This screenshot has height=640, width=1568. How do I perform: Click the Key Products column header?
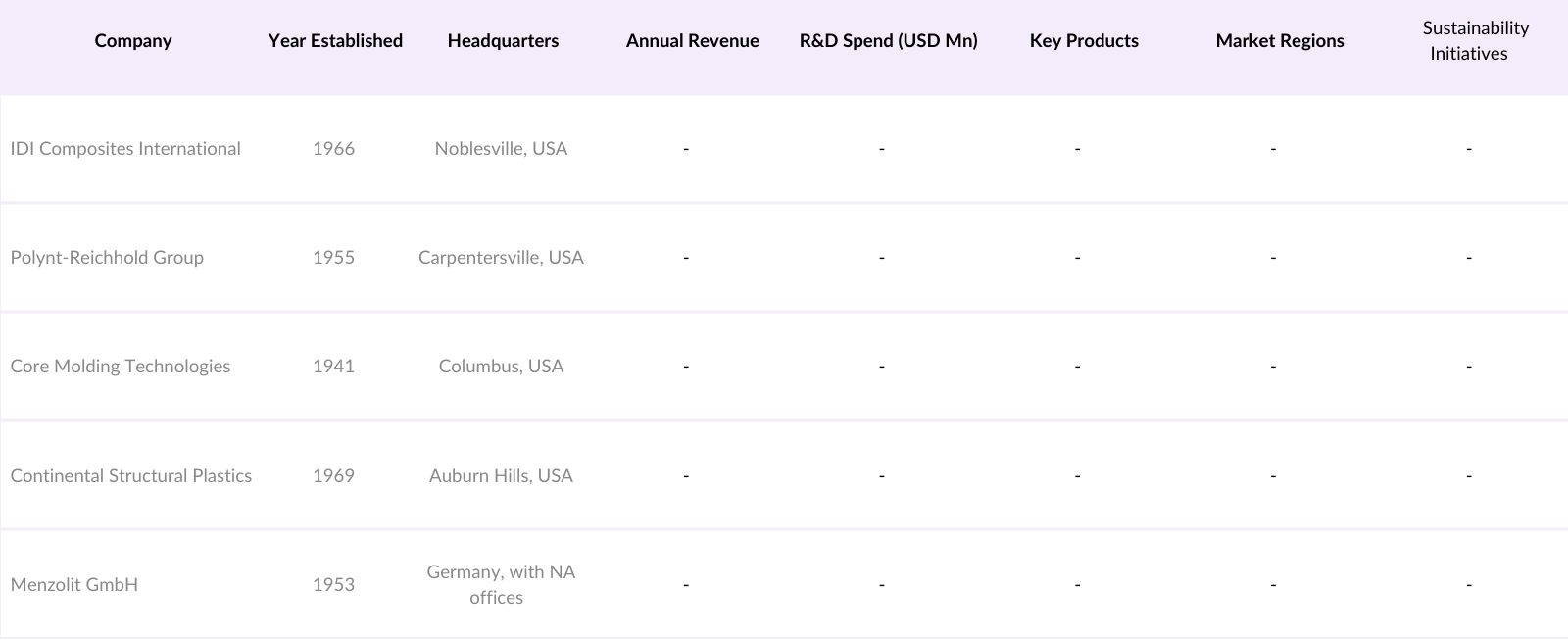tap(1084, 41)
